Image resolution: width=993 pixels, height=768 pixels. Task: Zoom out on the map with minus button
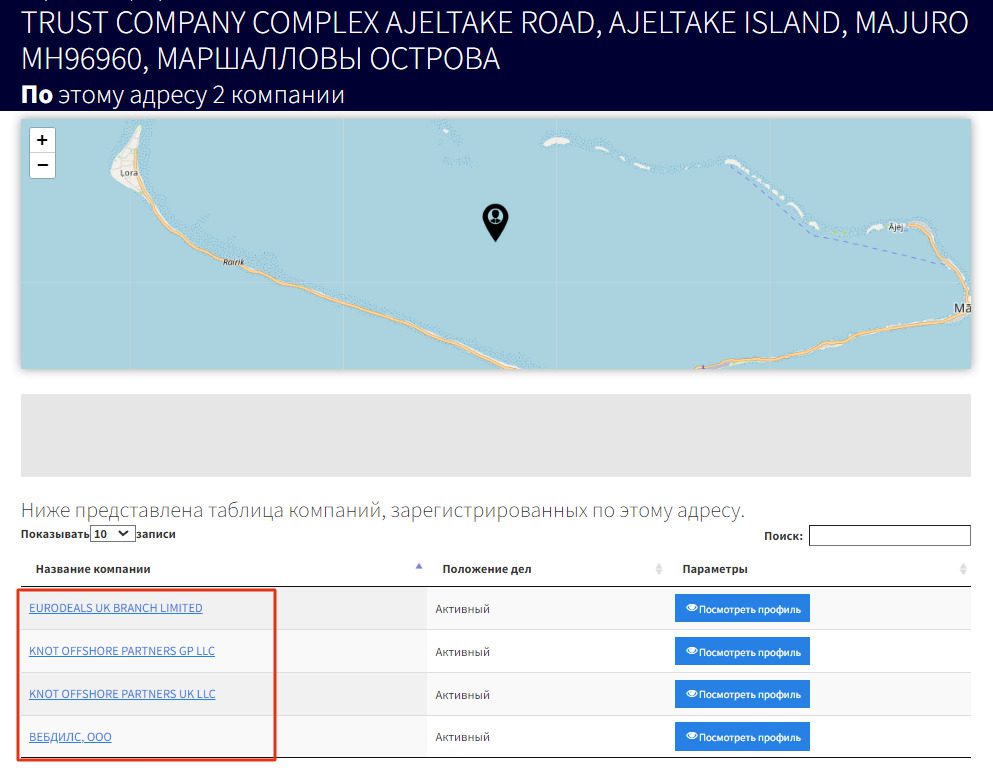(42, 165)
